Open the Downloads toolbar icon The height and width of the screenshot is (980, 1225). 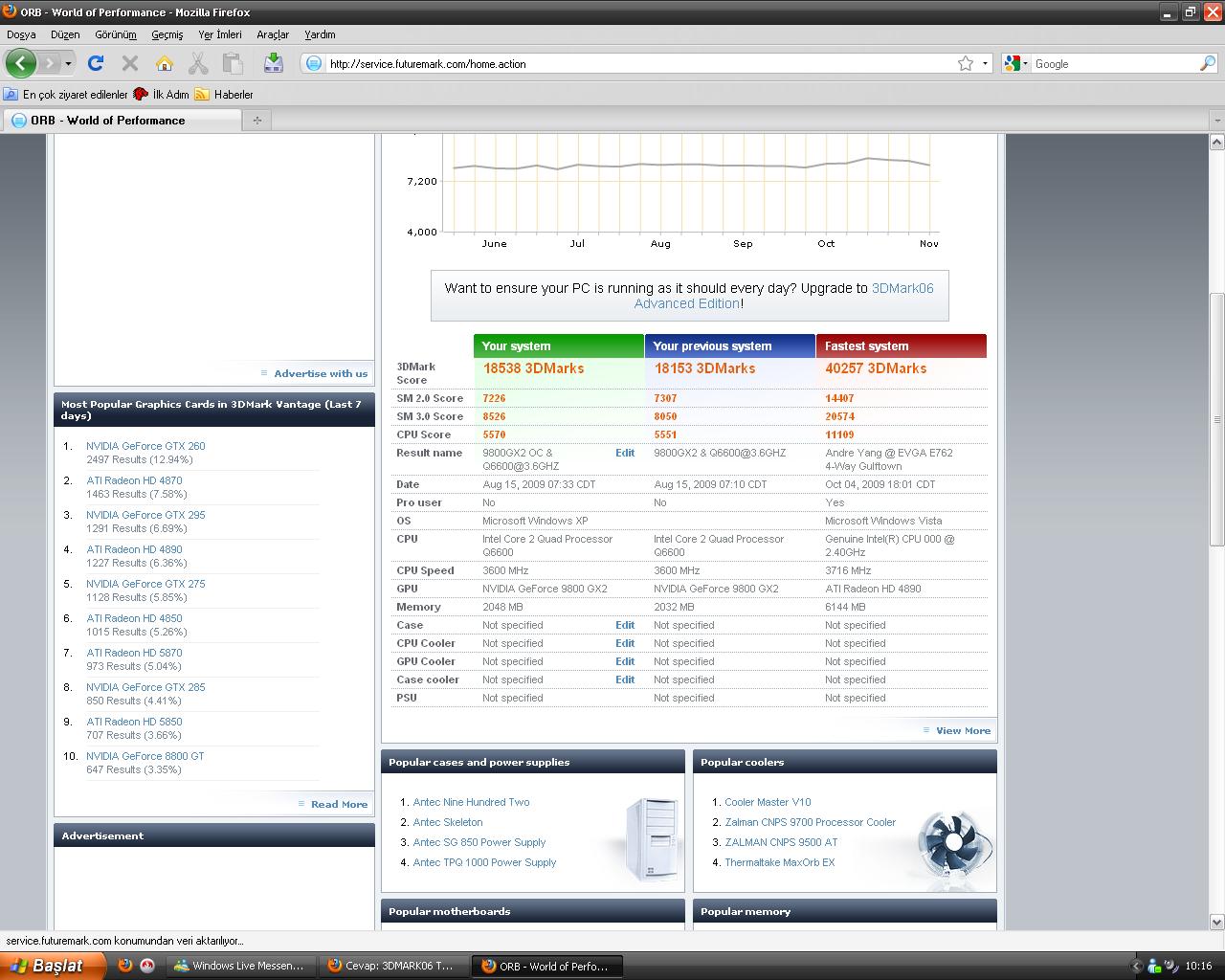click(273, 63)
